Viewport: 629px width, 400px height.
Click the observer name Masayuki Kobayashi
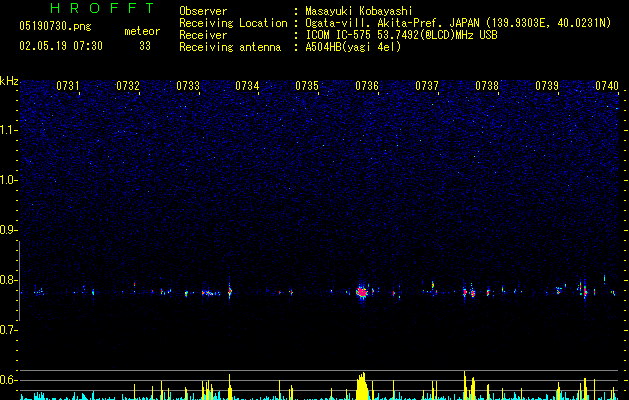tap(359, 11)
